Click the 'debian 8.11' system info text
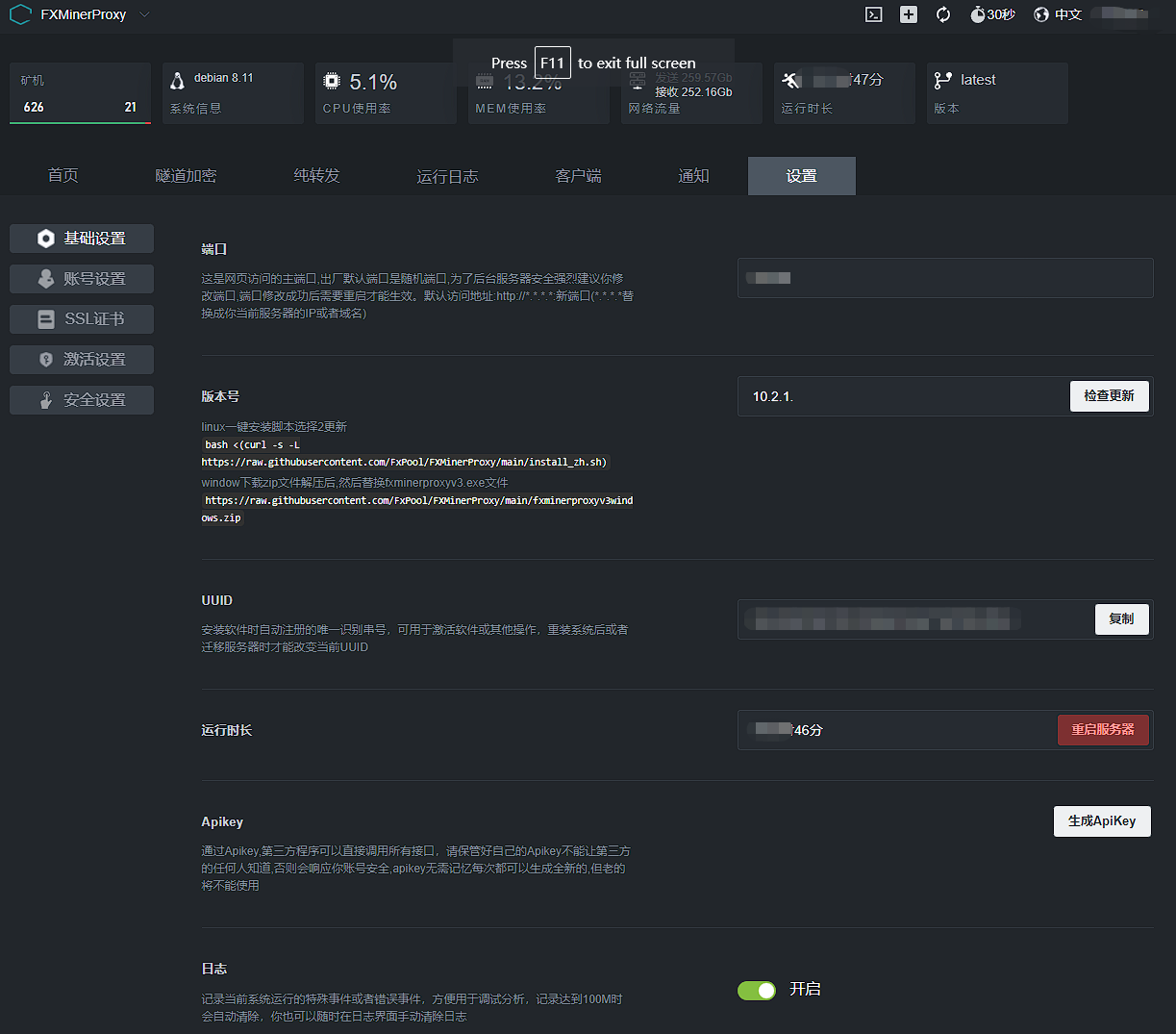This screenshot has height=1034, width=1176. (223, 78)
